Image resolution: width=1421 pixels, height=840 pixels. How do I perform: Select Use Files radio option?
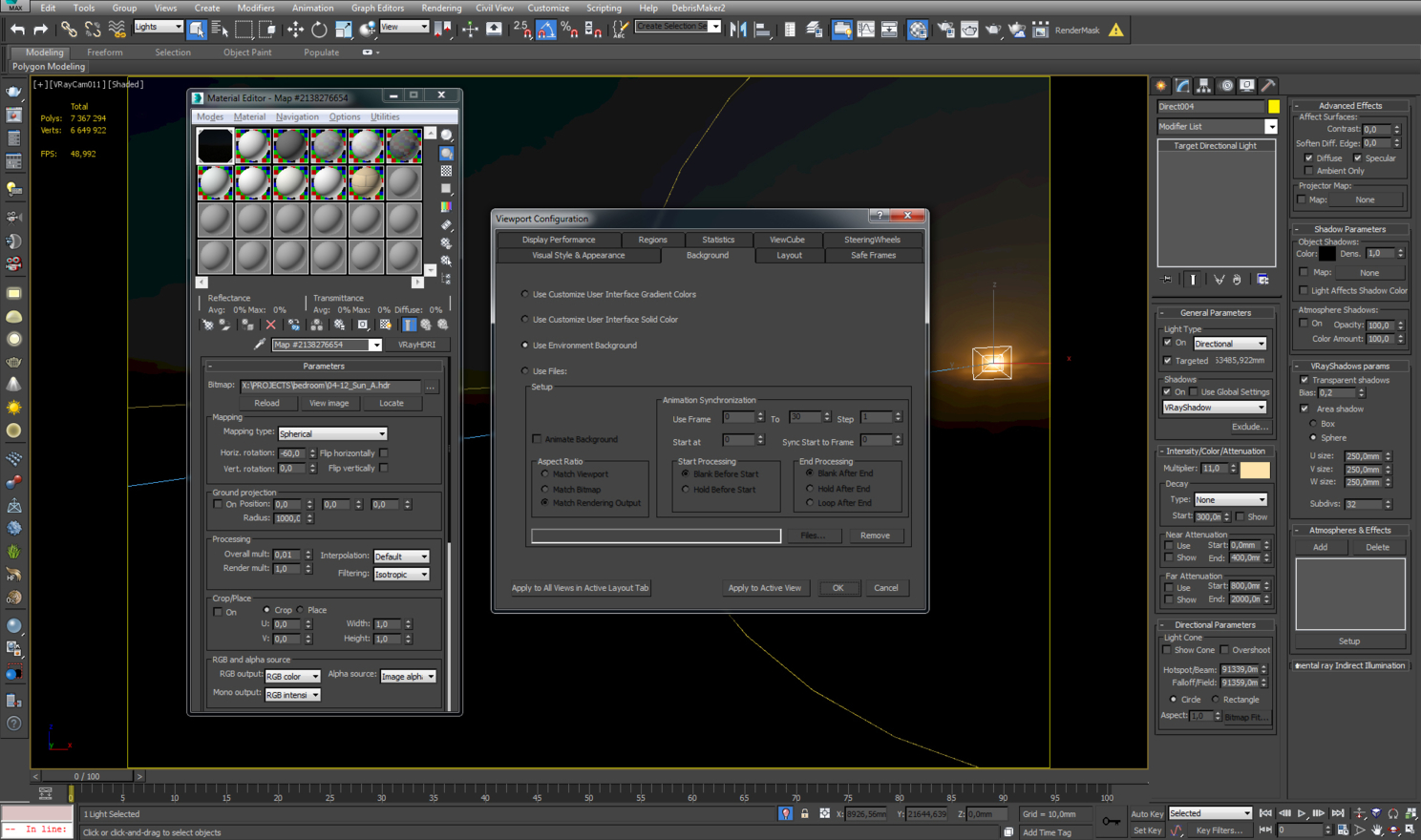coord(525,370)
